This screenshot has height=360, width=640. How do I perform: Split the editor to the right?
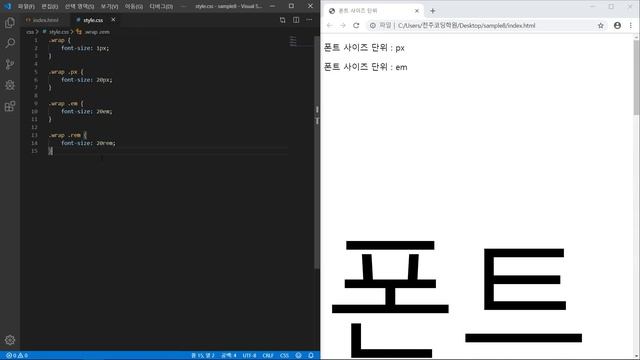coord(296,20)
